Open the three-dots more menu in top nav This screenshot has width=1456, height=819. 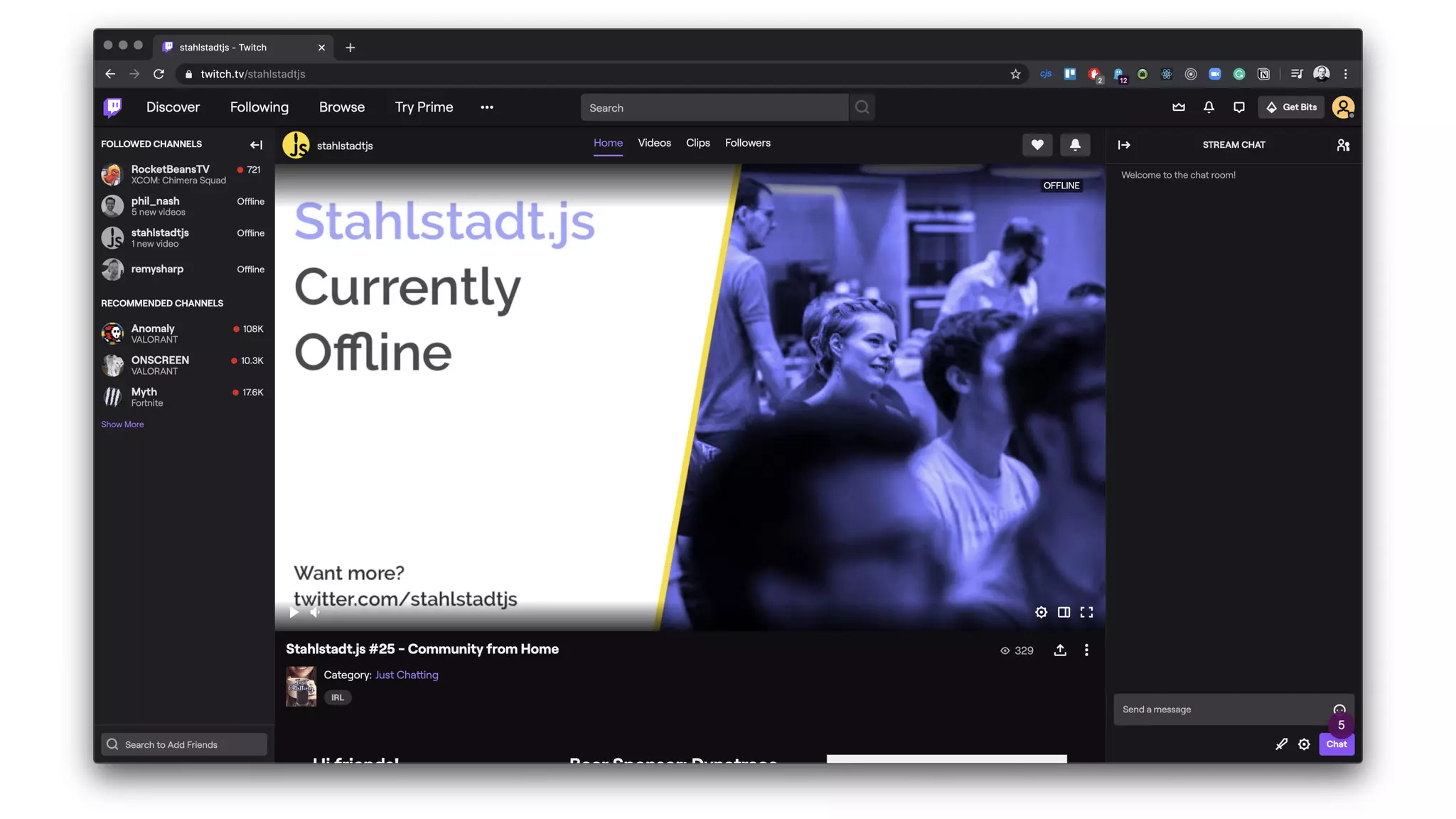[487, 107]
